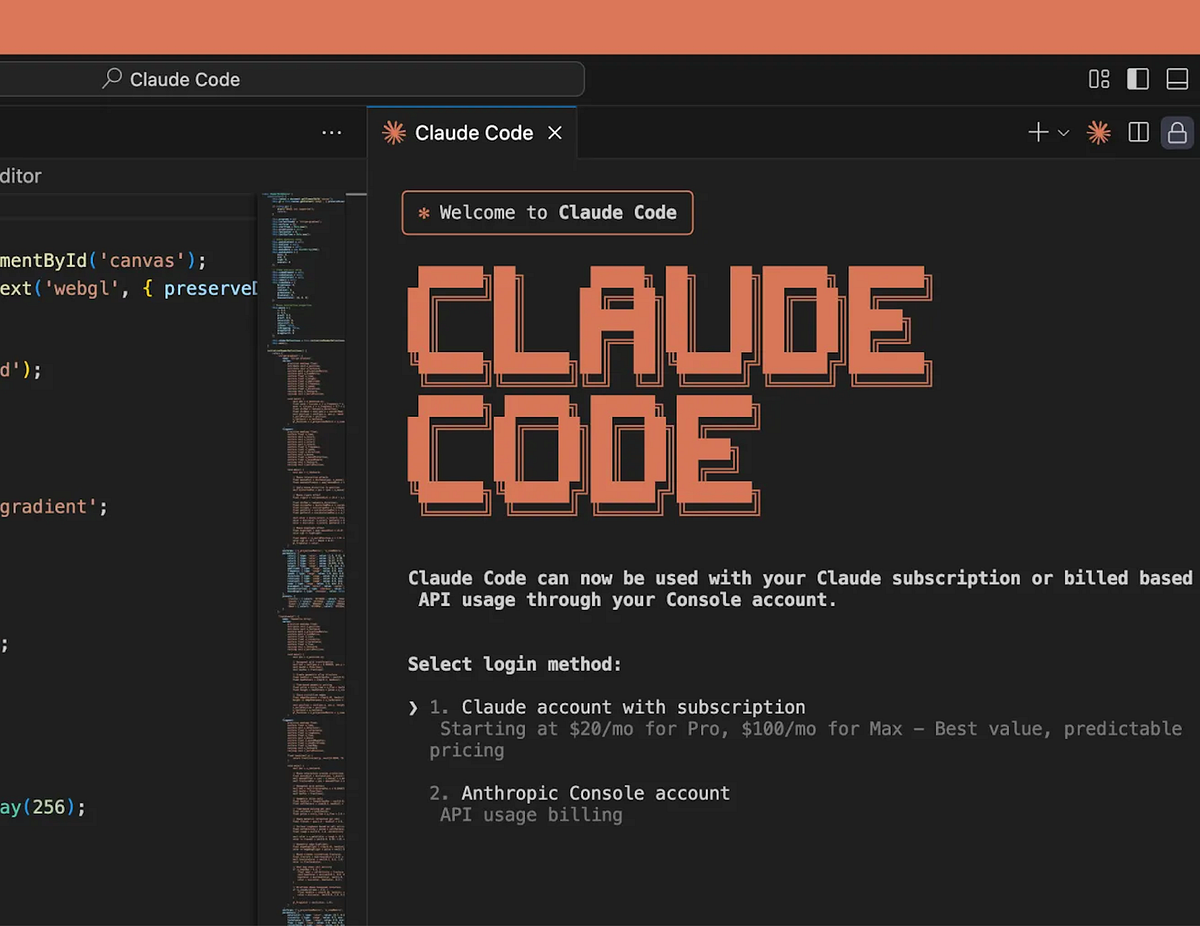Switch to the Claude Code tab
The height and width of the screenshot is (926, 1200).
[473, 133]
